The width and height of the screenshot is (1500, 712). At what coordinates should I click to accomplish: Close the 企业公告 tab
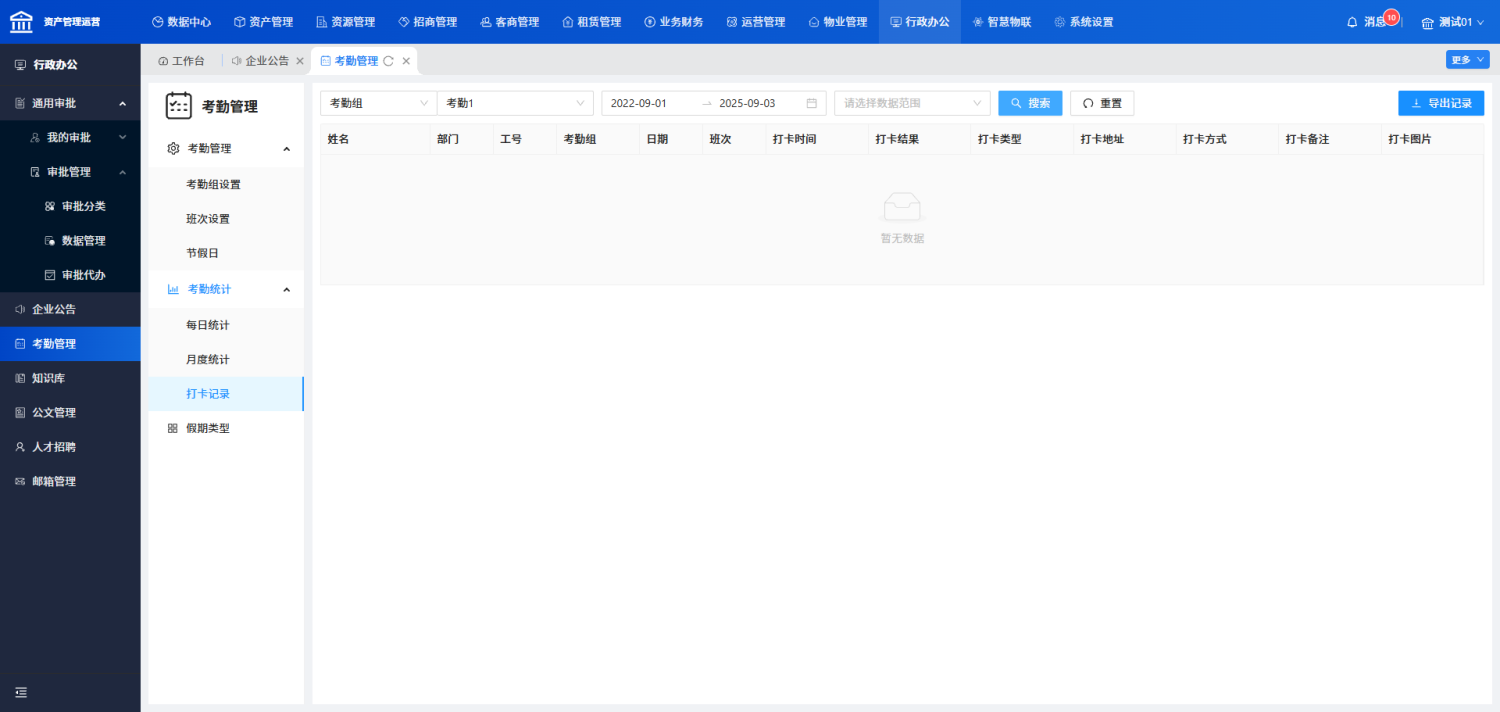click(x=300, y=61)
